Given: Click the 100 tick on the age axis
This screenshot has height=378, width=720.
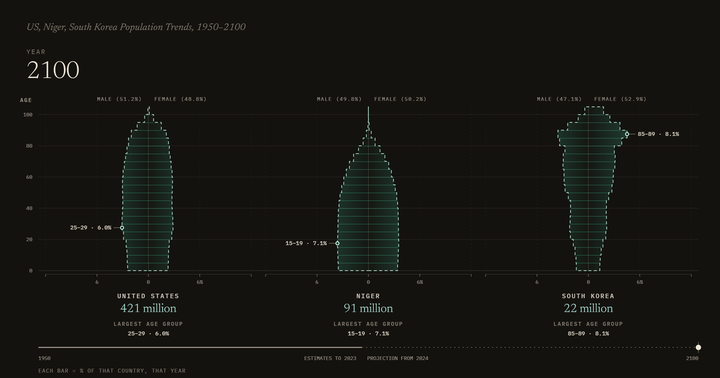Looking at the screenshot, I should click(x=28, y=114).
